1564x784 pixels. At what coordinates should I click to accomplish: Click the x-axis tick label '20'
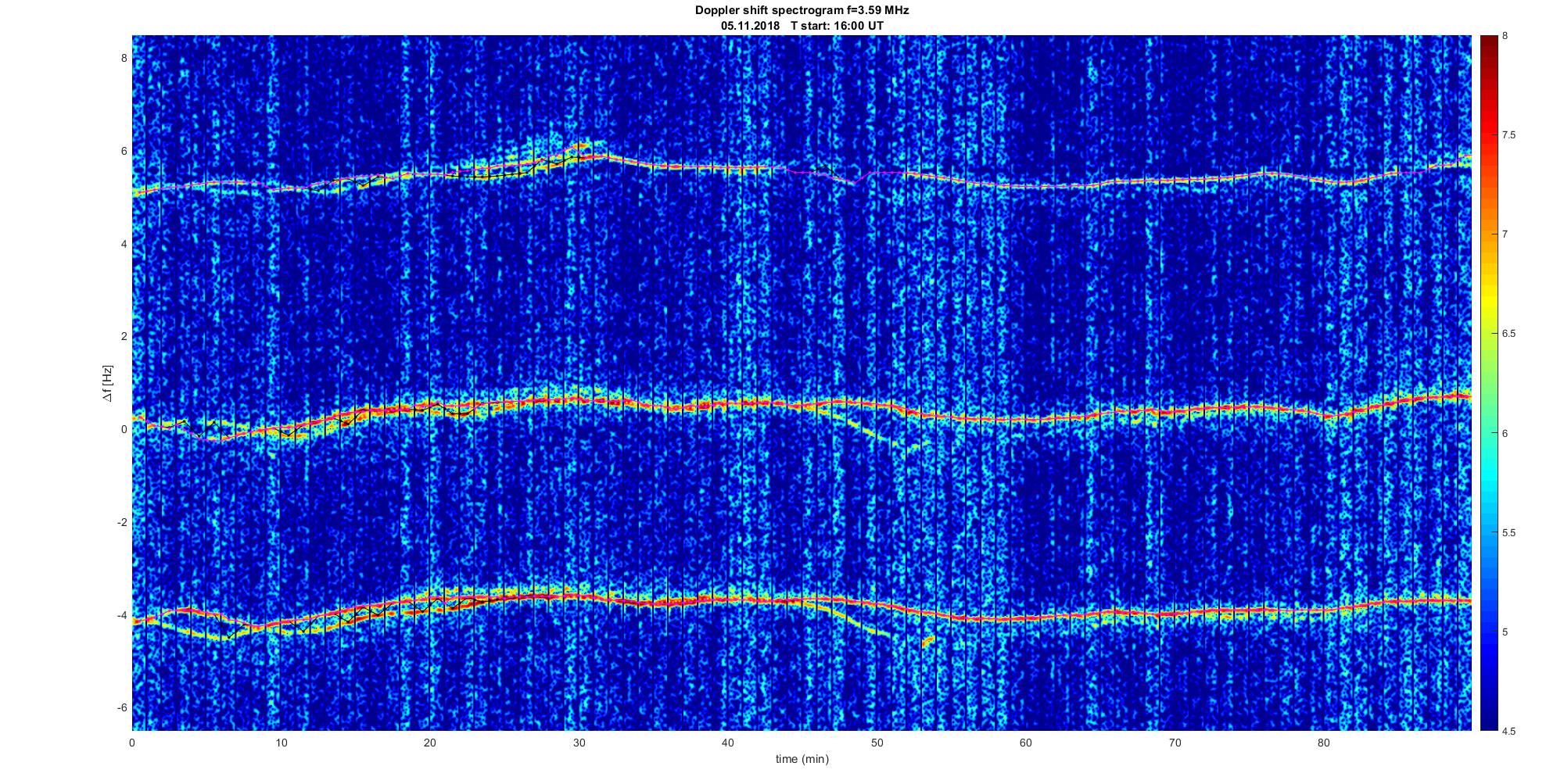coord(430,743)
